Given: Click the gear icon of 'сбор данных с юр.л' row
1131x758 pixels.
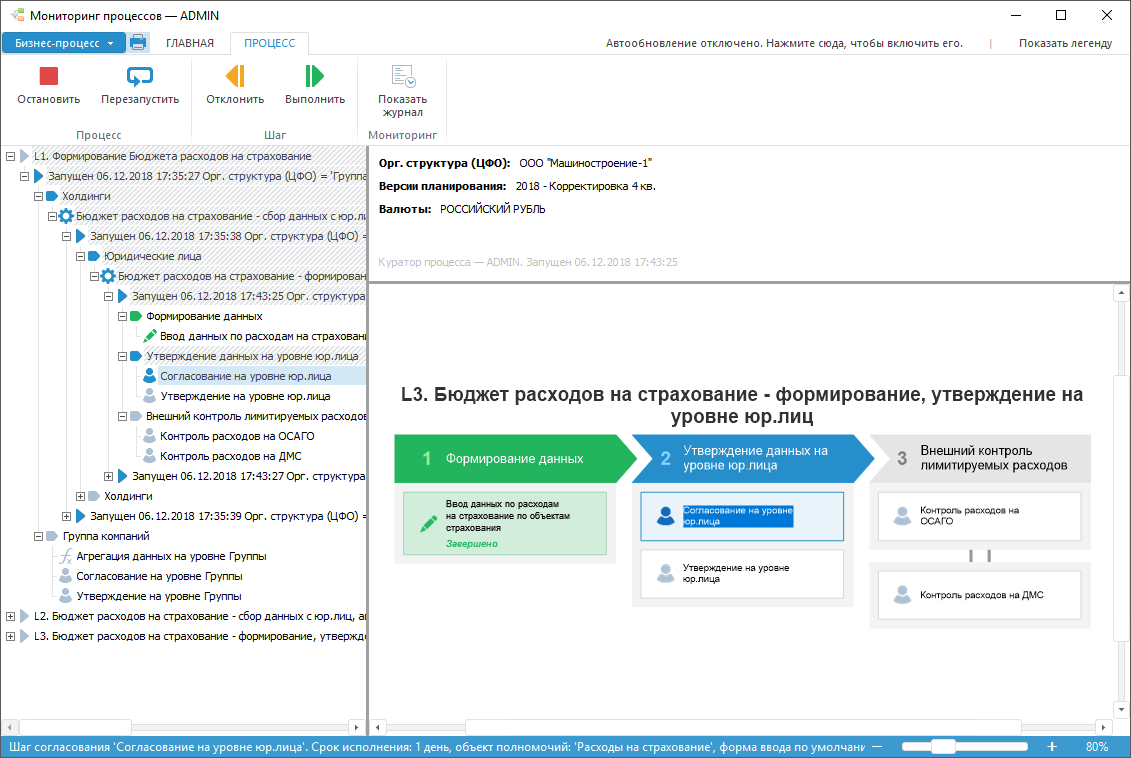Looking at the screenshot, I should pyautogui.click(x=66, y=216).
